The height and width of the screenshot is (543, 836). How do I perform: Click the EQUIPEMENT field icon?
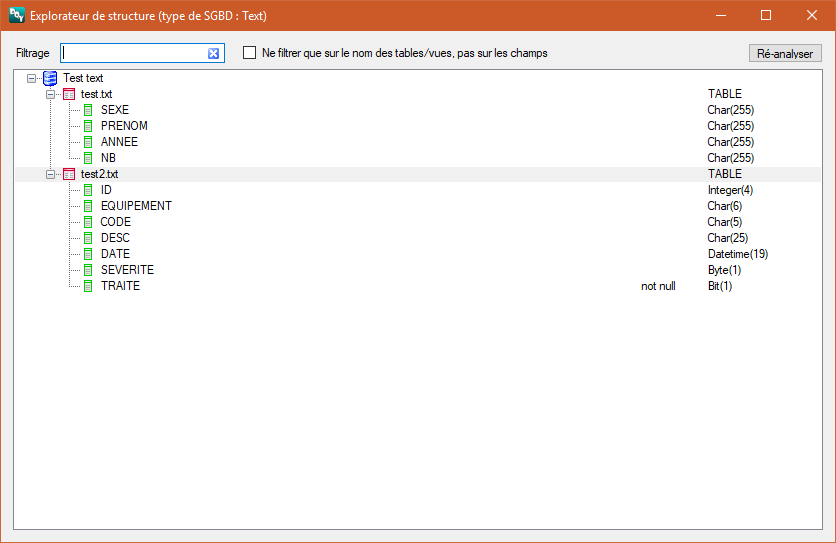pos(89,206)
